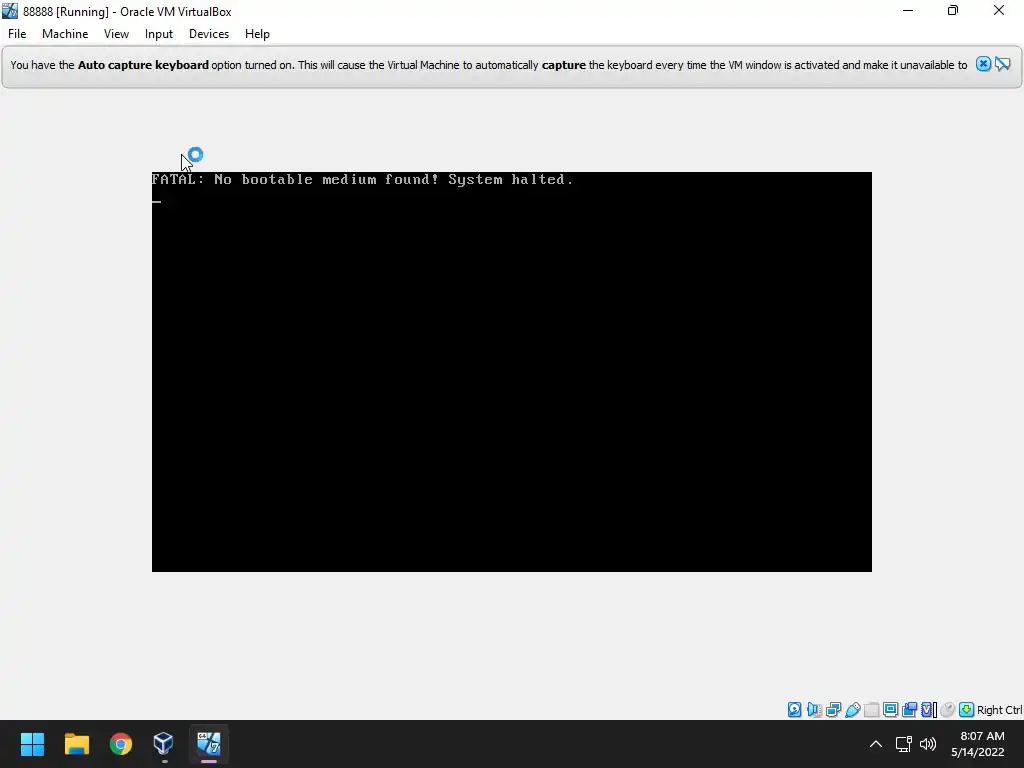Click inside the VM black screen
This screenshot has height=768, width=1024.
[511, 372]
